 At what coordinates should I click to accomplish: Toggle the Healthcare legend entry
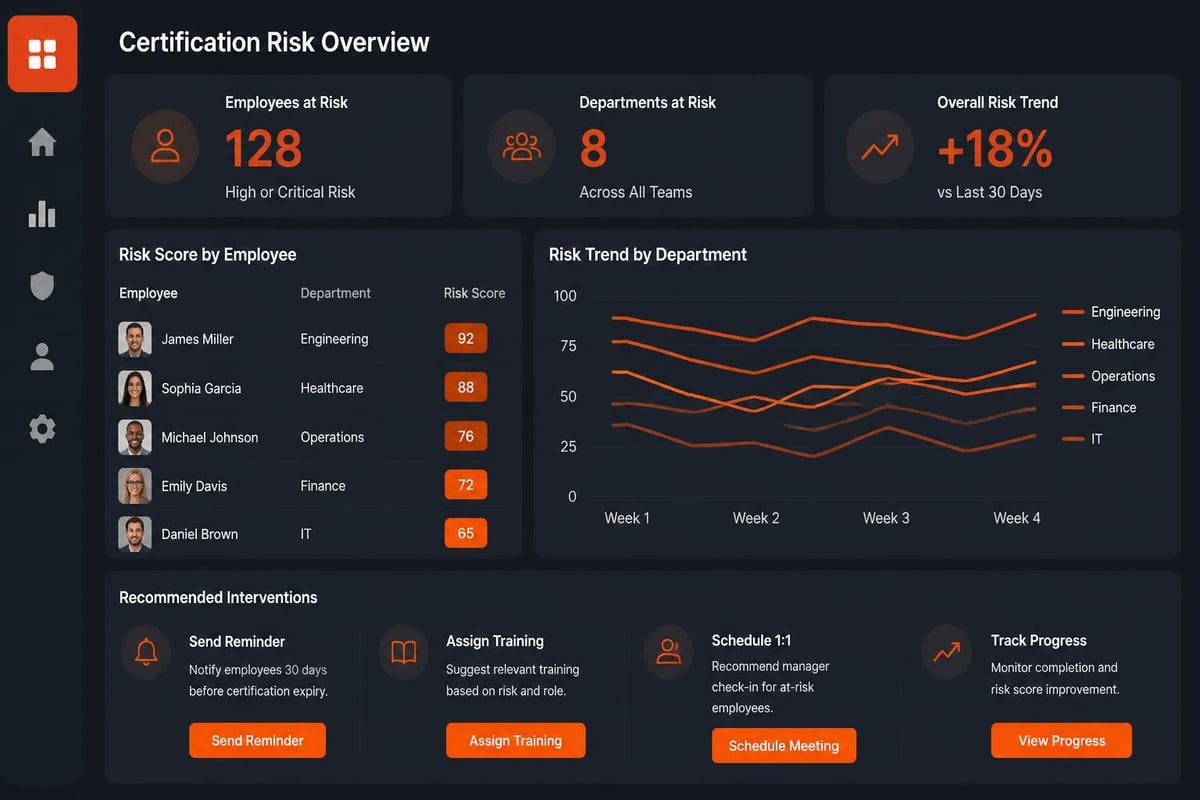pyautogui.click(x=1108, y=344)
